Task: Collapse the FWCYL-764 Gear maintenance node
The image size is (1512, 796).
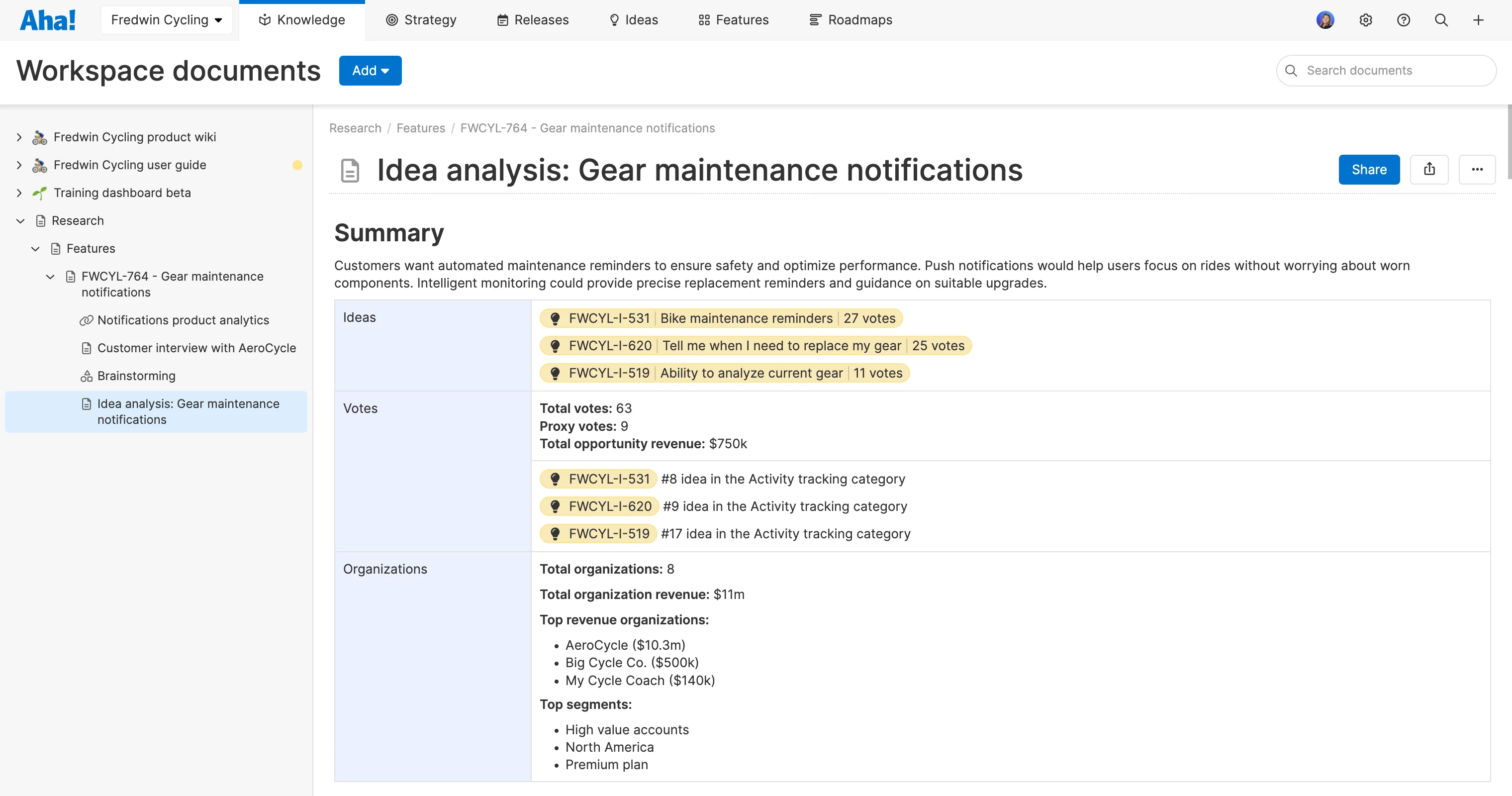Action: pyautogui.click(x=50, y=277)
